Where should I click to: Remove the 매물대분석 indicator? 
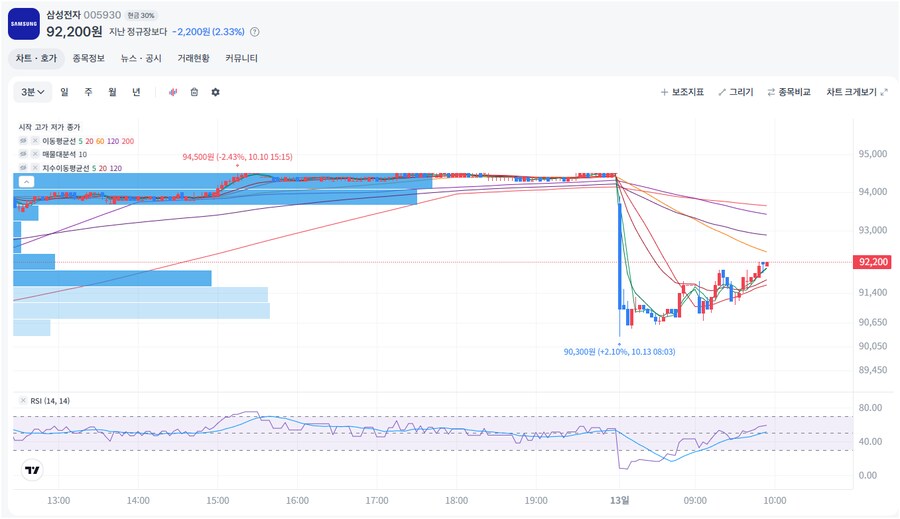coord(35,155)
